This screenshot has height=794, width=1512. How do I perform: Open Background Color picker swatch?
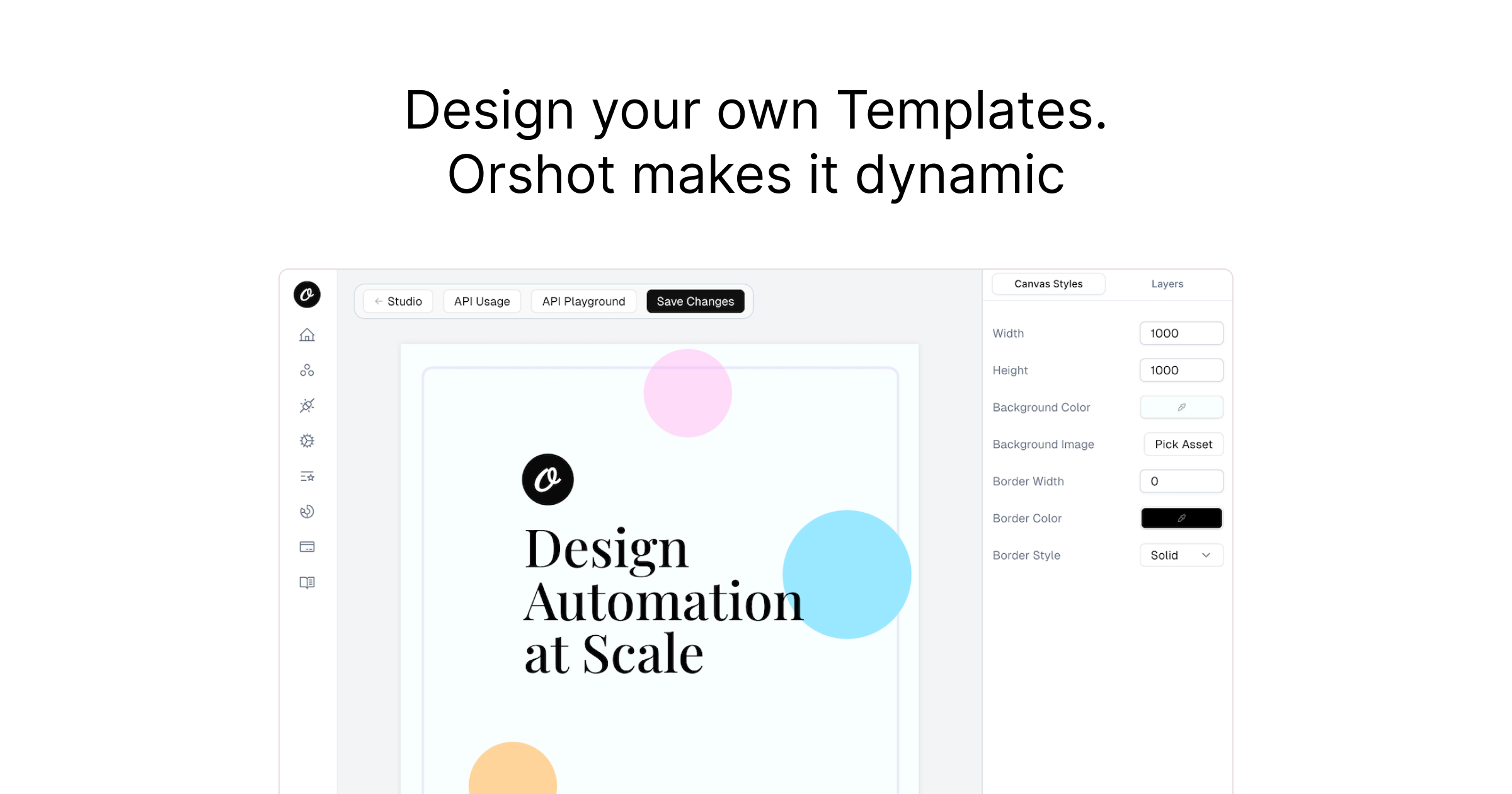[1181, 407]
